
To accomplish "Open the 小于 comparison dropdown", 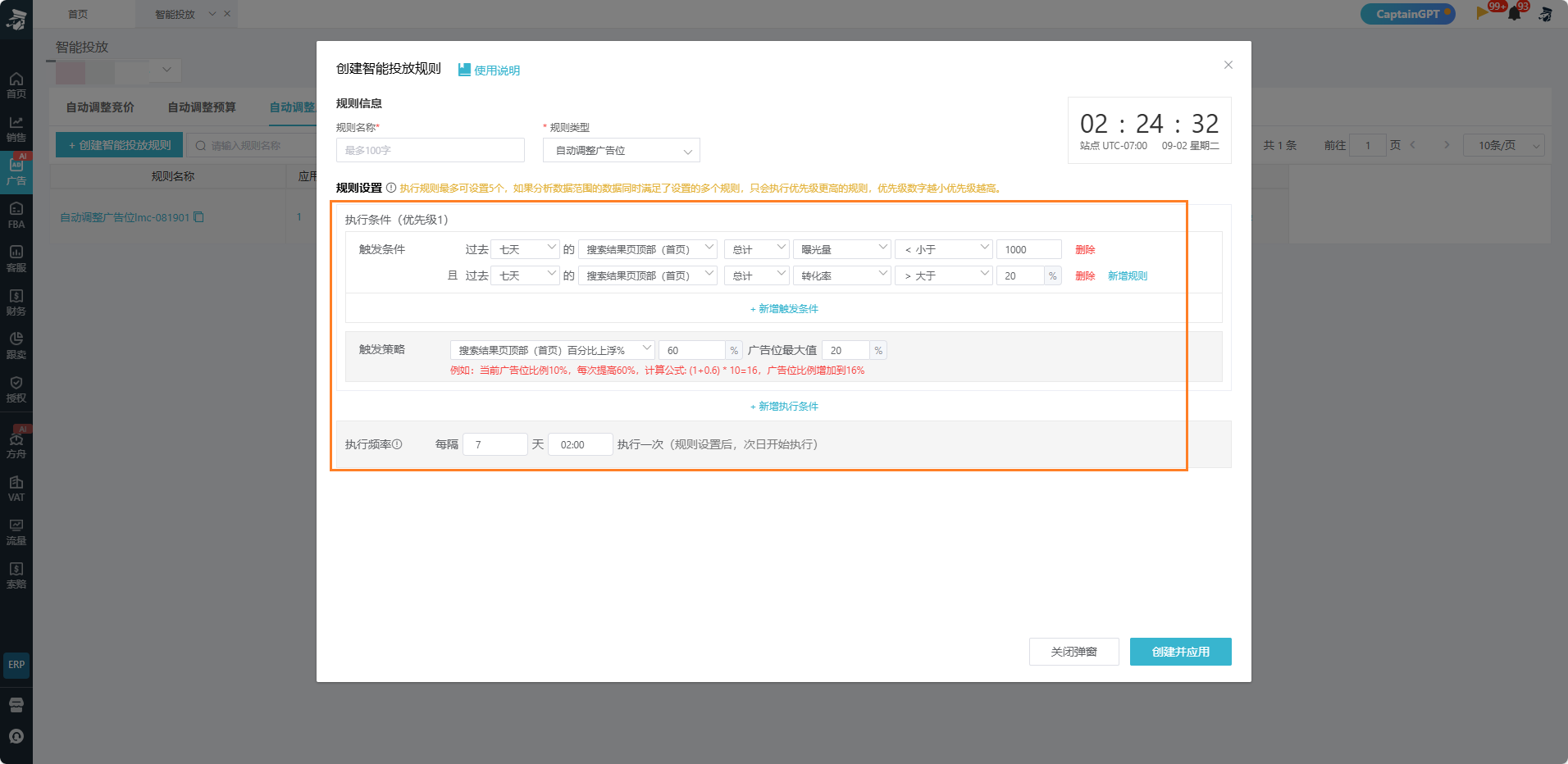I will click(944, 249).
